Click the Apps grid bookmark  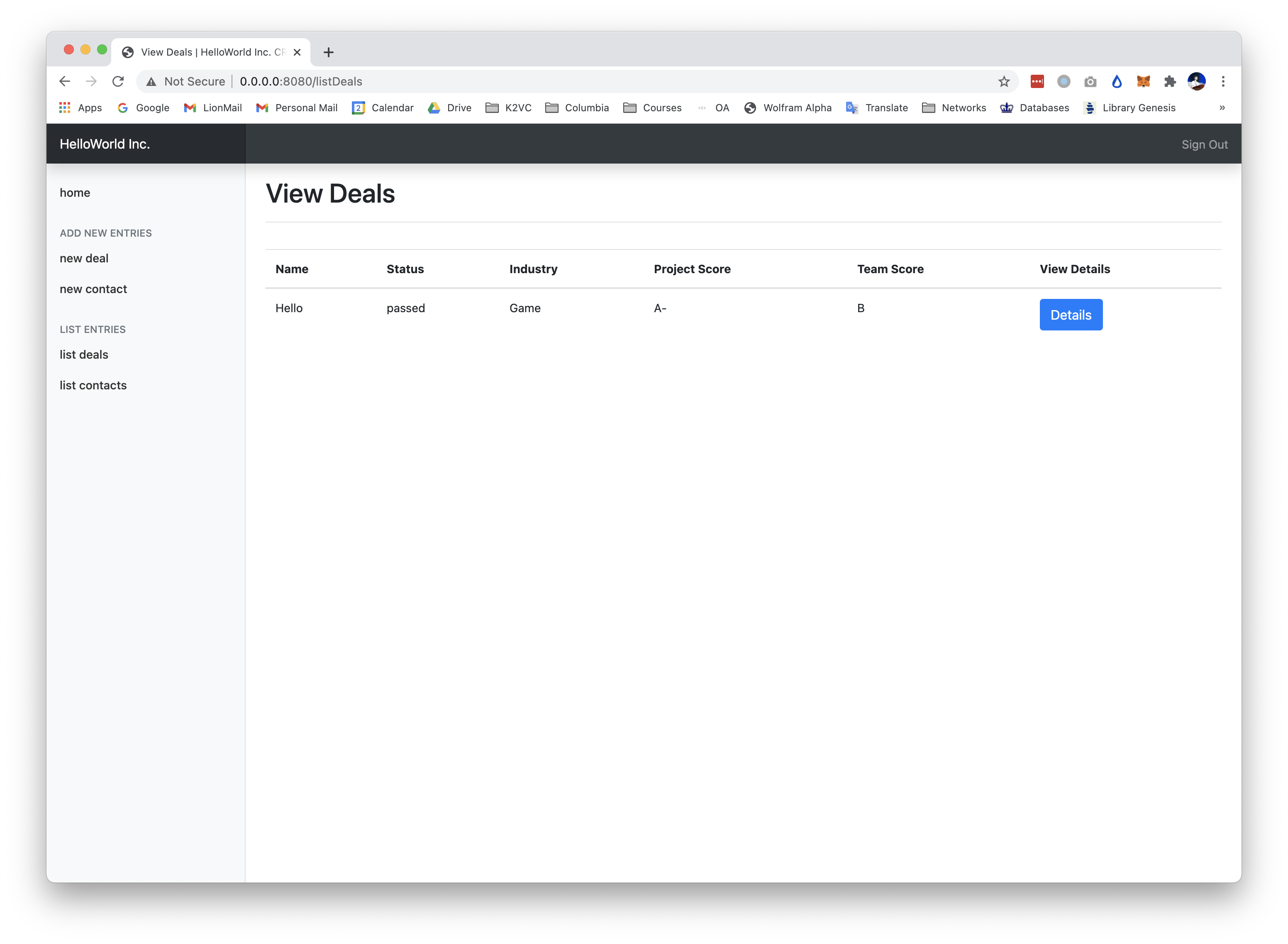click(80, 108)
